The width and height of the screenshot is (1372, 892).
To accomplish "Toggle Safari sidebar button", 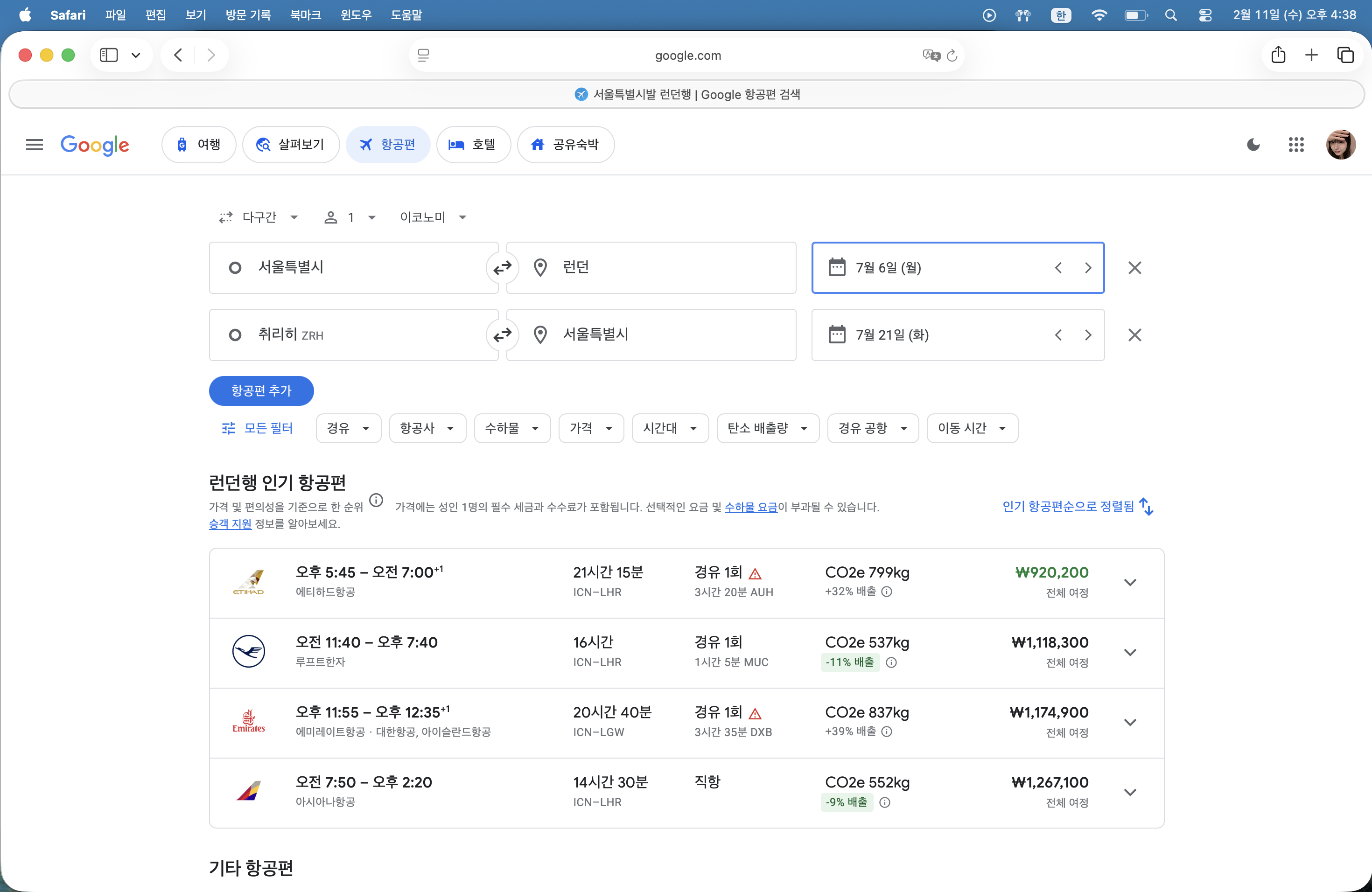I will (109, 56).
